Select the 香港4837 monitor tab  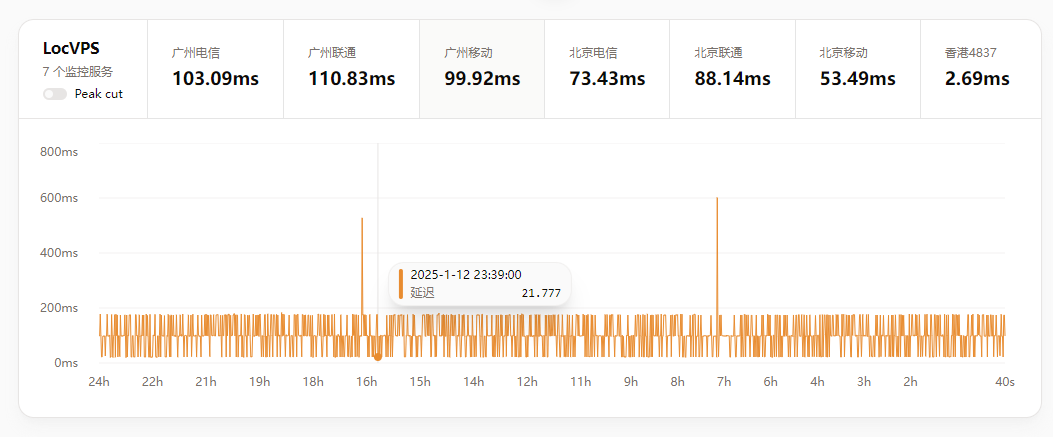[977, 68]
